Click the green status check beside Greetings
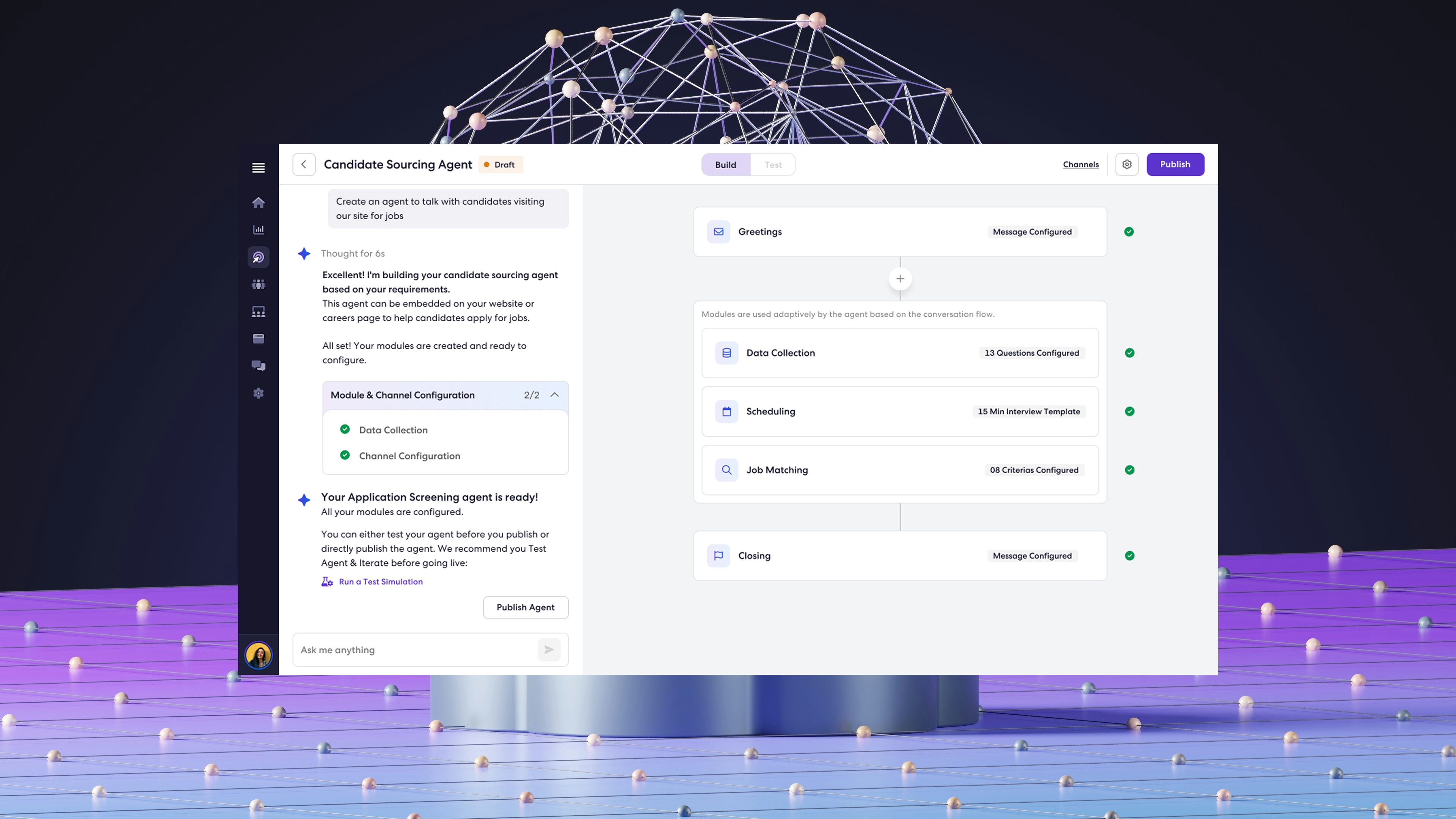The height and width of the screenshot is (819, 1456). click(x=1129, y=232)
